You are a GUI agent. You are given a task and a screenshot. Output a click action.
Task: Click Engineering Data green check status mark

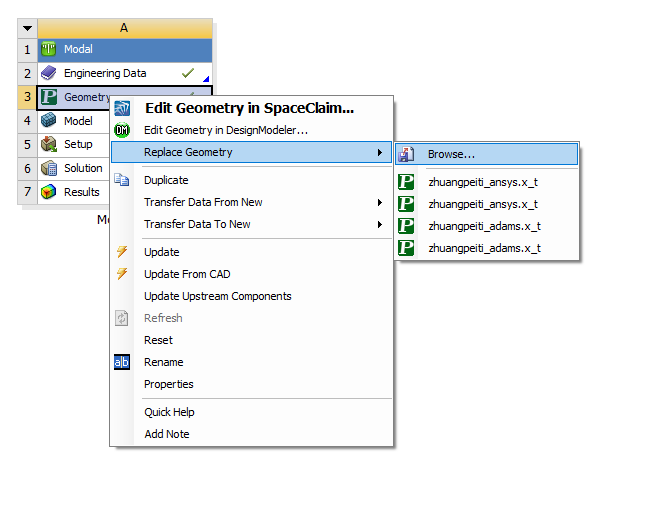coord(188,73)
